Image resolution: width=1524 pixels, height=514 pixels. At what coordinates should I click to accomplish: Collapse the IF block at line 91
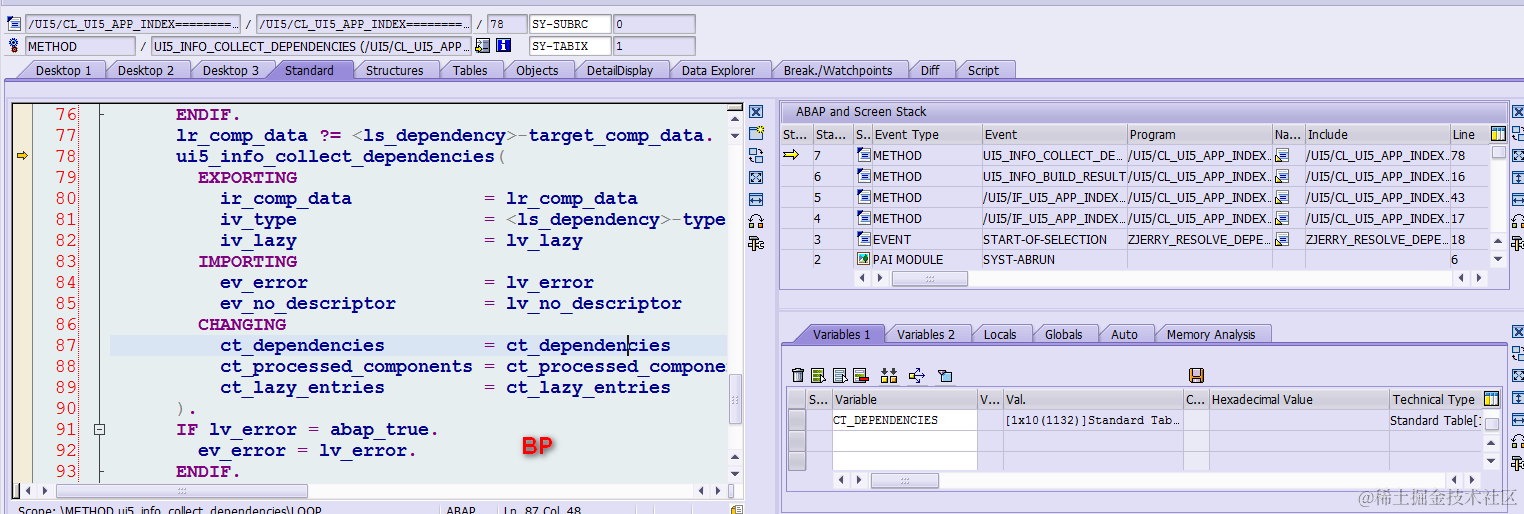click(x=99, y=429)
